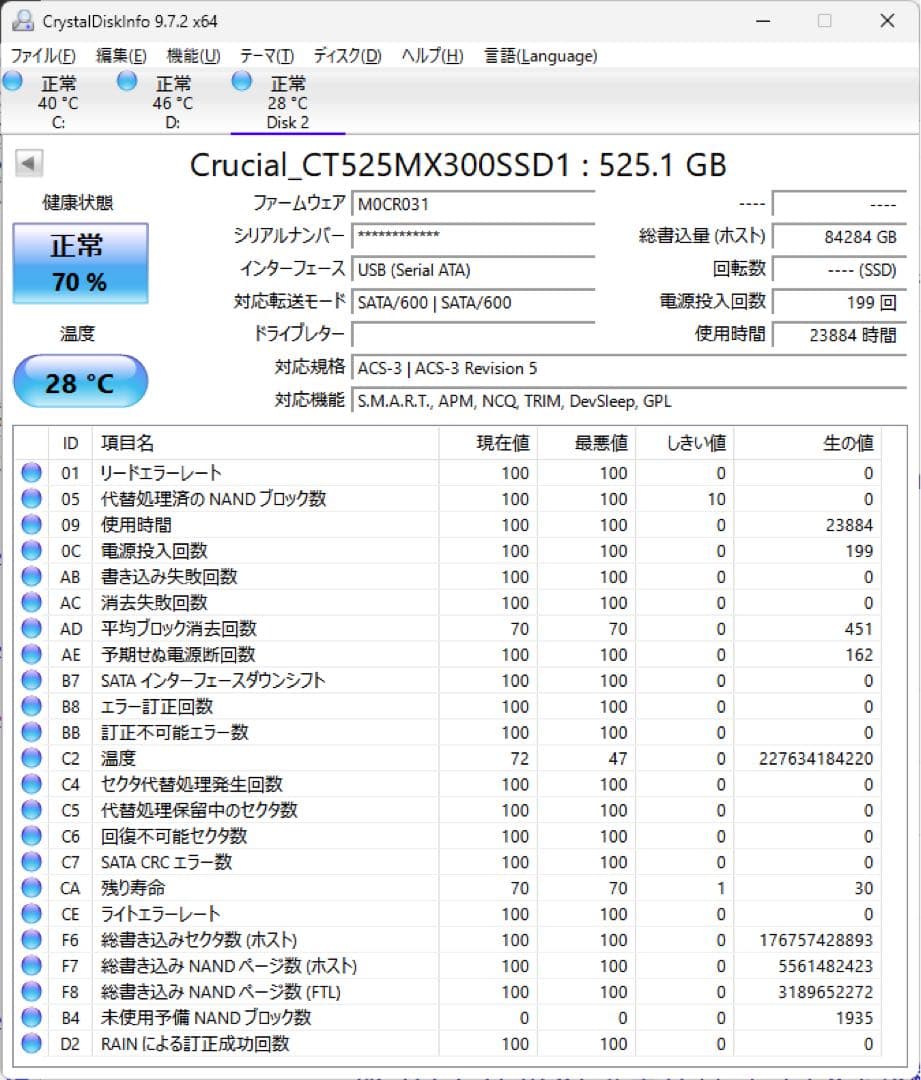Switch to the Disk 2 28 °C tab
This screenshot has height=1080, width=921.
click(287, 103)
